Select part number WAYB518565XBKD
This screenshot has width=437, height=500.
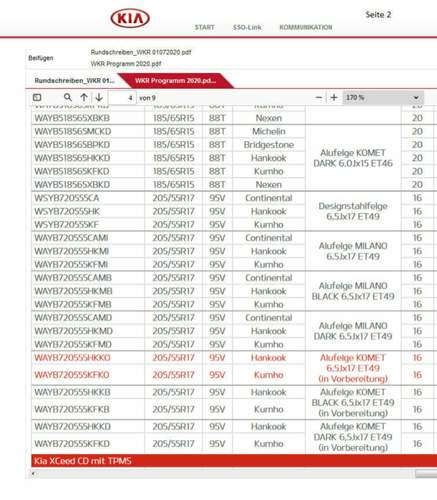click(72, 185)
